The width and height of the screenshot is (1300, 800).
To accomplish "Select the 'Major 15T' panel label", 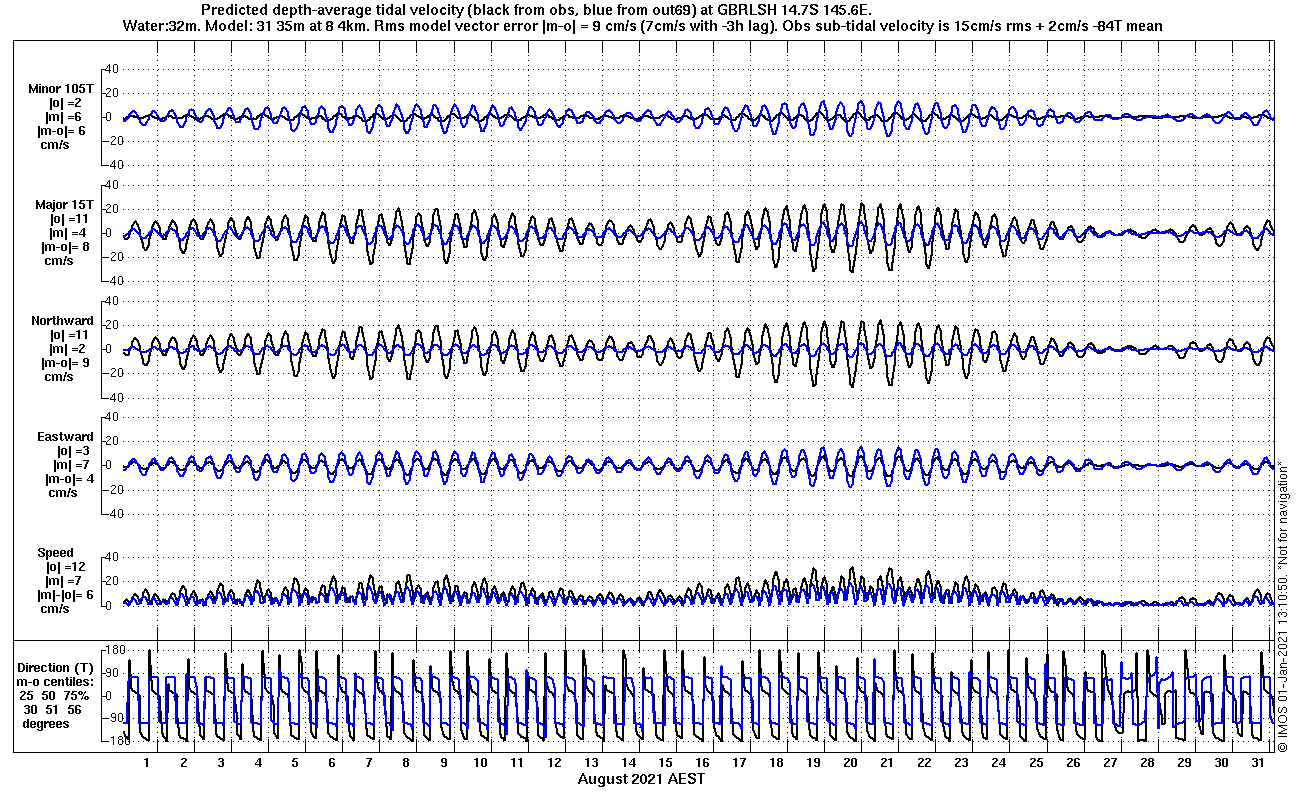I will click(64, 205).
